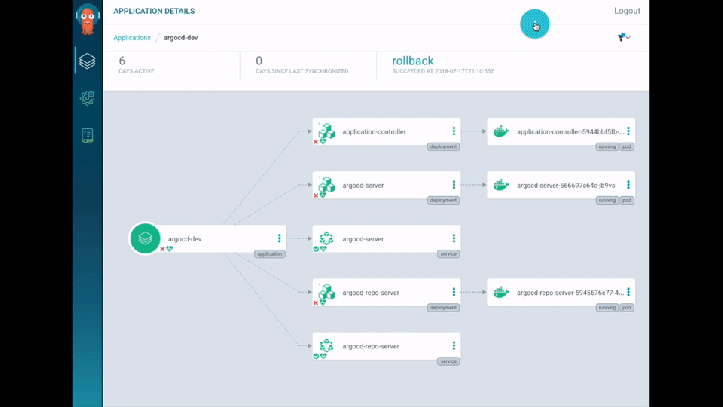Click the application-controller deployment icon
The image size is (723, 407).
point(326,131)
